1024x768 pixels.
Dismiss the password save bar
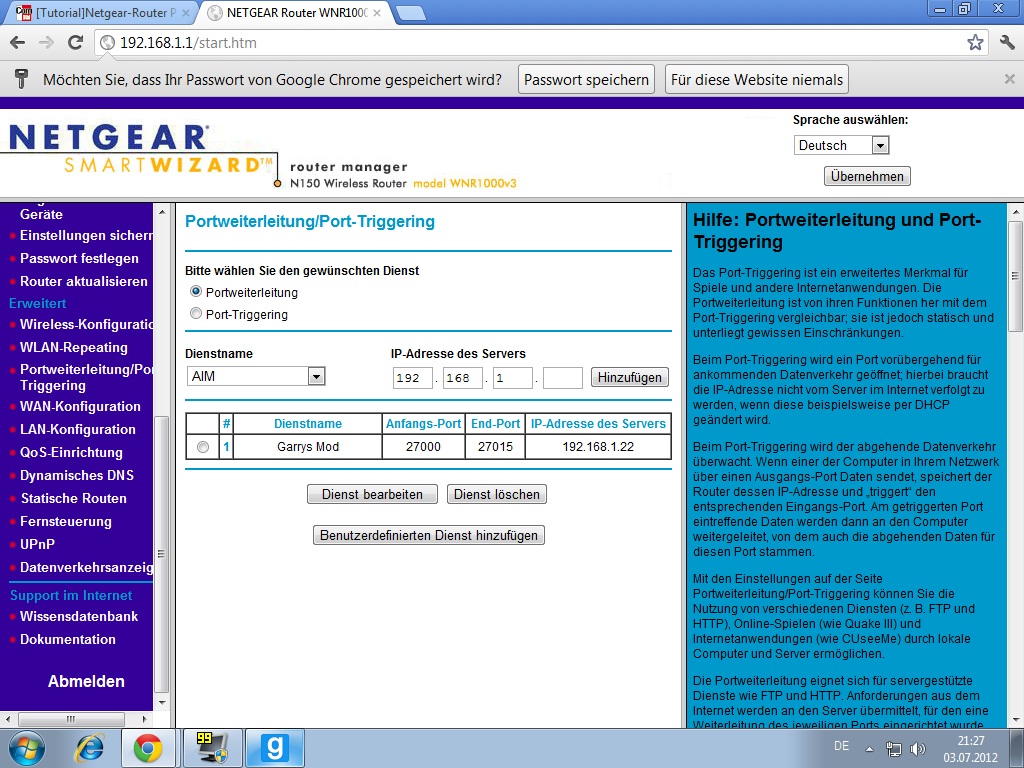point(1009,79)
